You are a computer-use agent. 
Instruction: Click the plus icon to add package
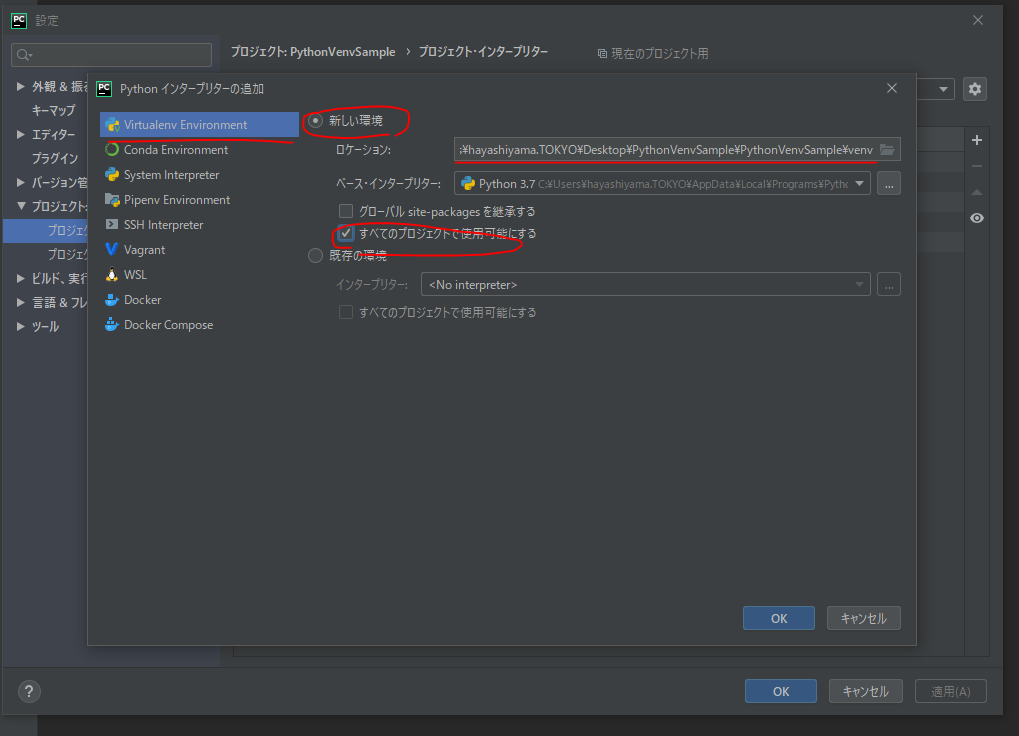coord(977,140)
